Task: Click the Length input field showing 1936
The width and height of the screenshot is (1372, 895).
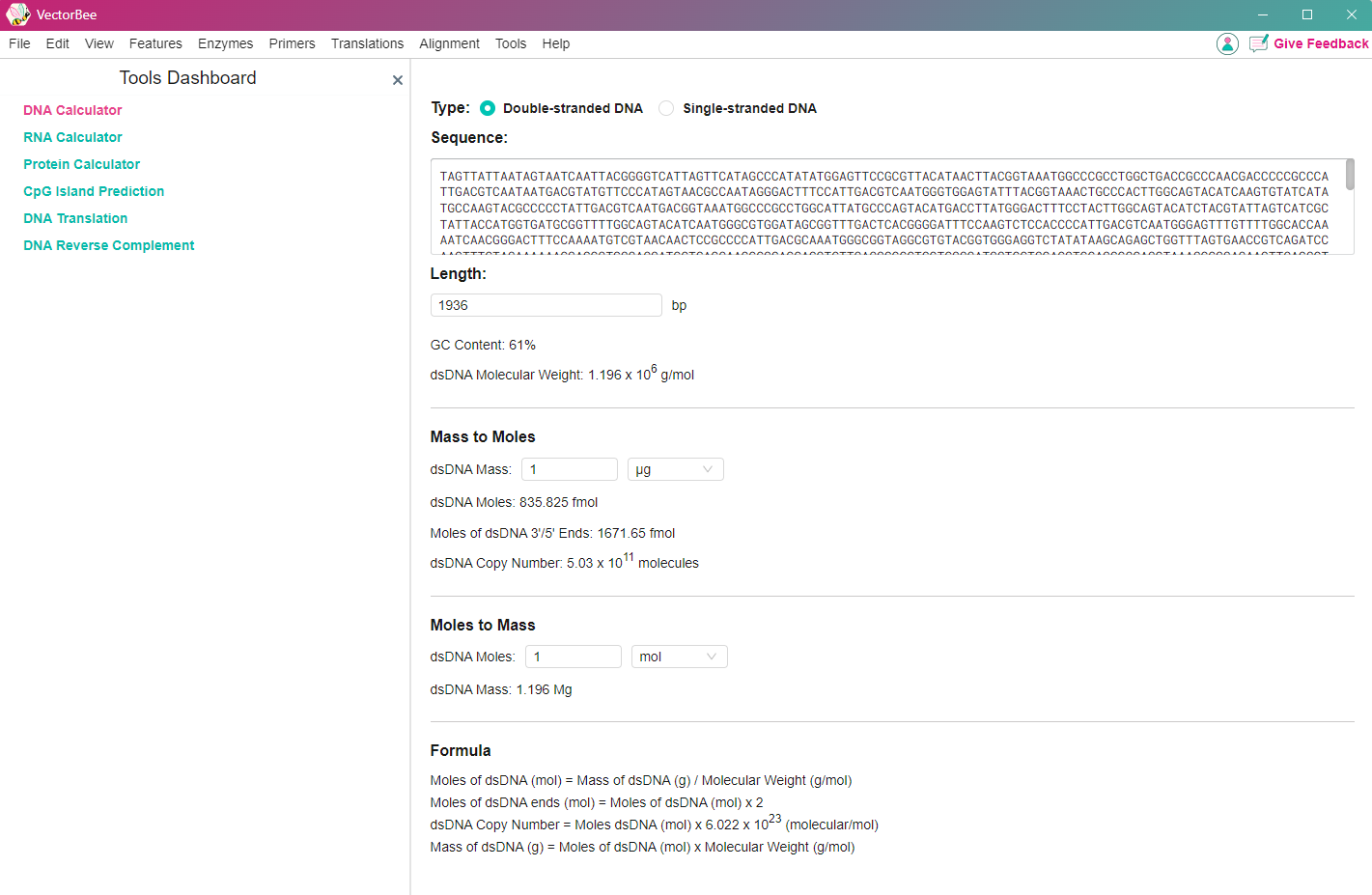Action: (x=546, y=305)
